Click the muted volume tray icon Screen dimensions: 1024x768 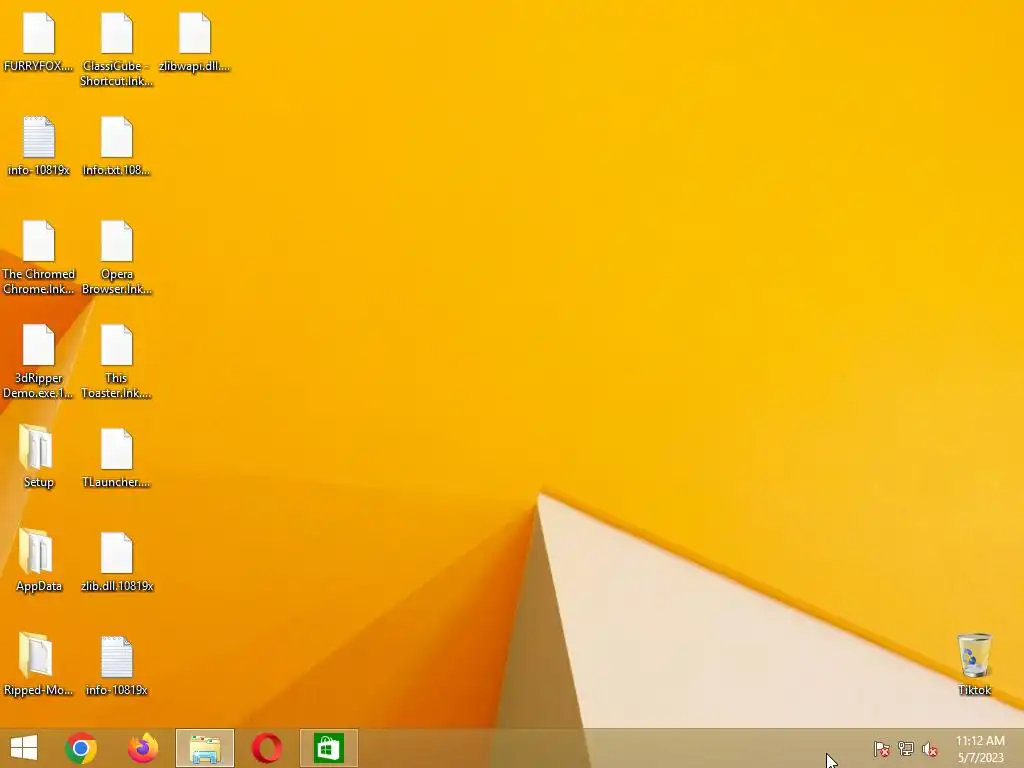click(930, 749)
